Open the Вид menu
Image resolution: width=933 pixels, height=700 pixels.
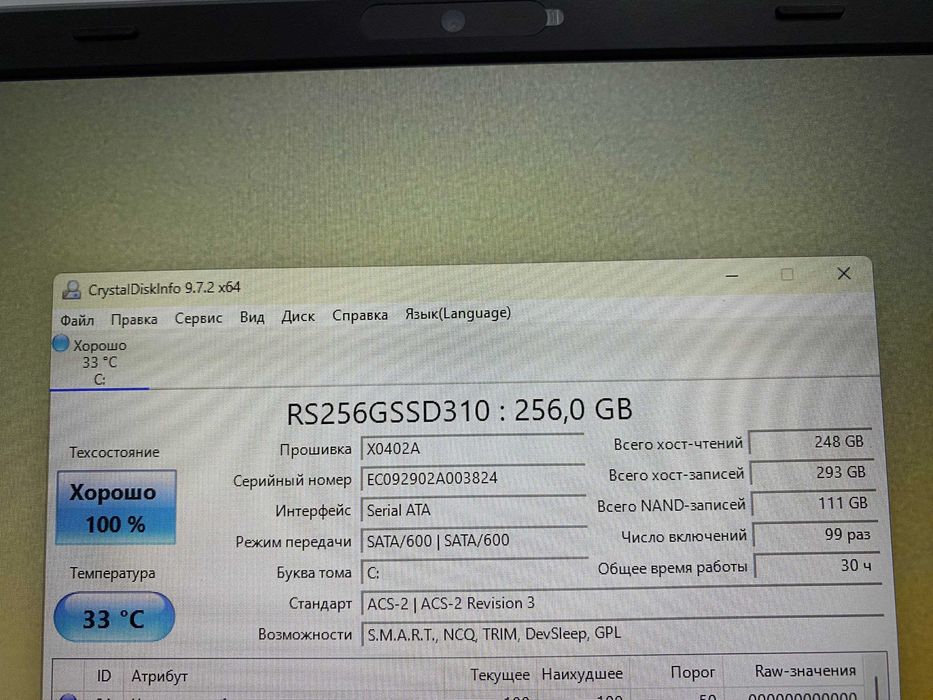(252, 317)
